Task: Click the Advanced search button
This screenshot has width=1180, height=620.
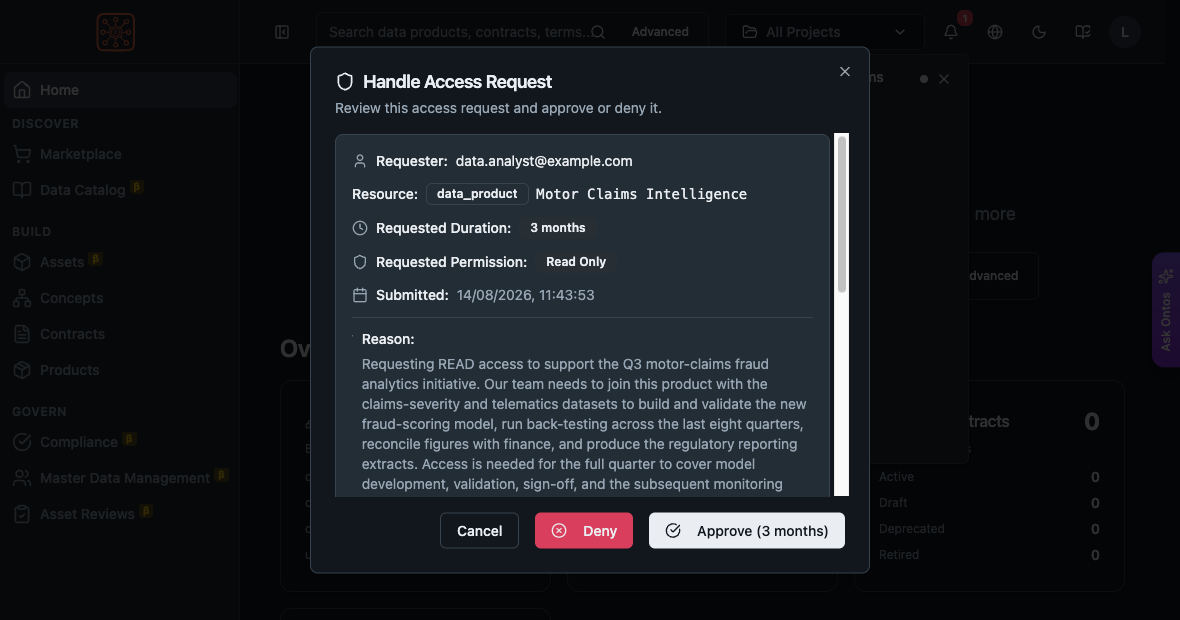Action: click(x=660, y=32)
